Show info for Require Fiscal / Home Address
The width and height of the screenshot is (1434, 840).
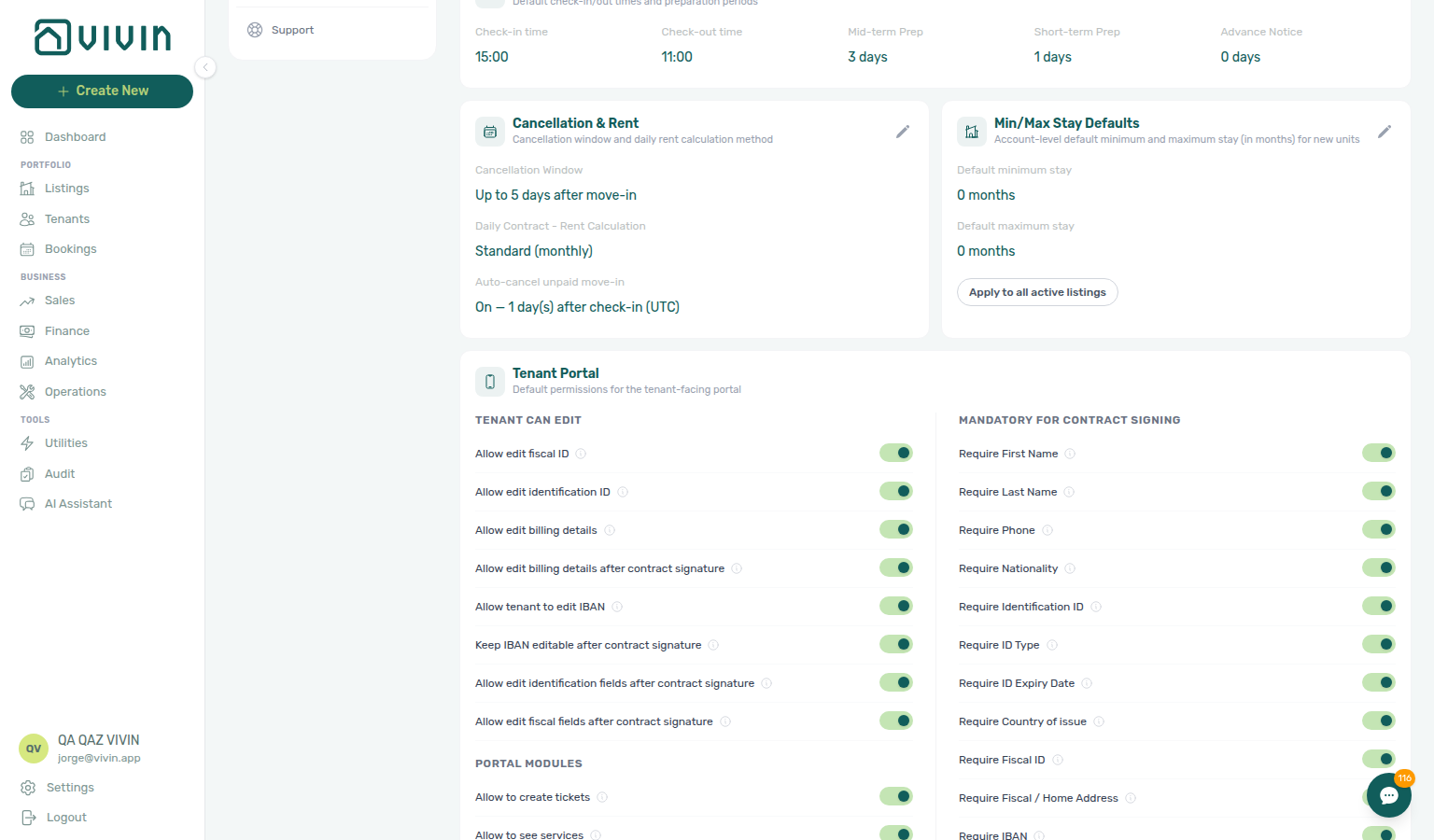coord(1131,799)
